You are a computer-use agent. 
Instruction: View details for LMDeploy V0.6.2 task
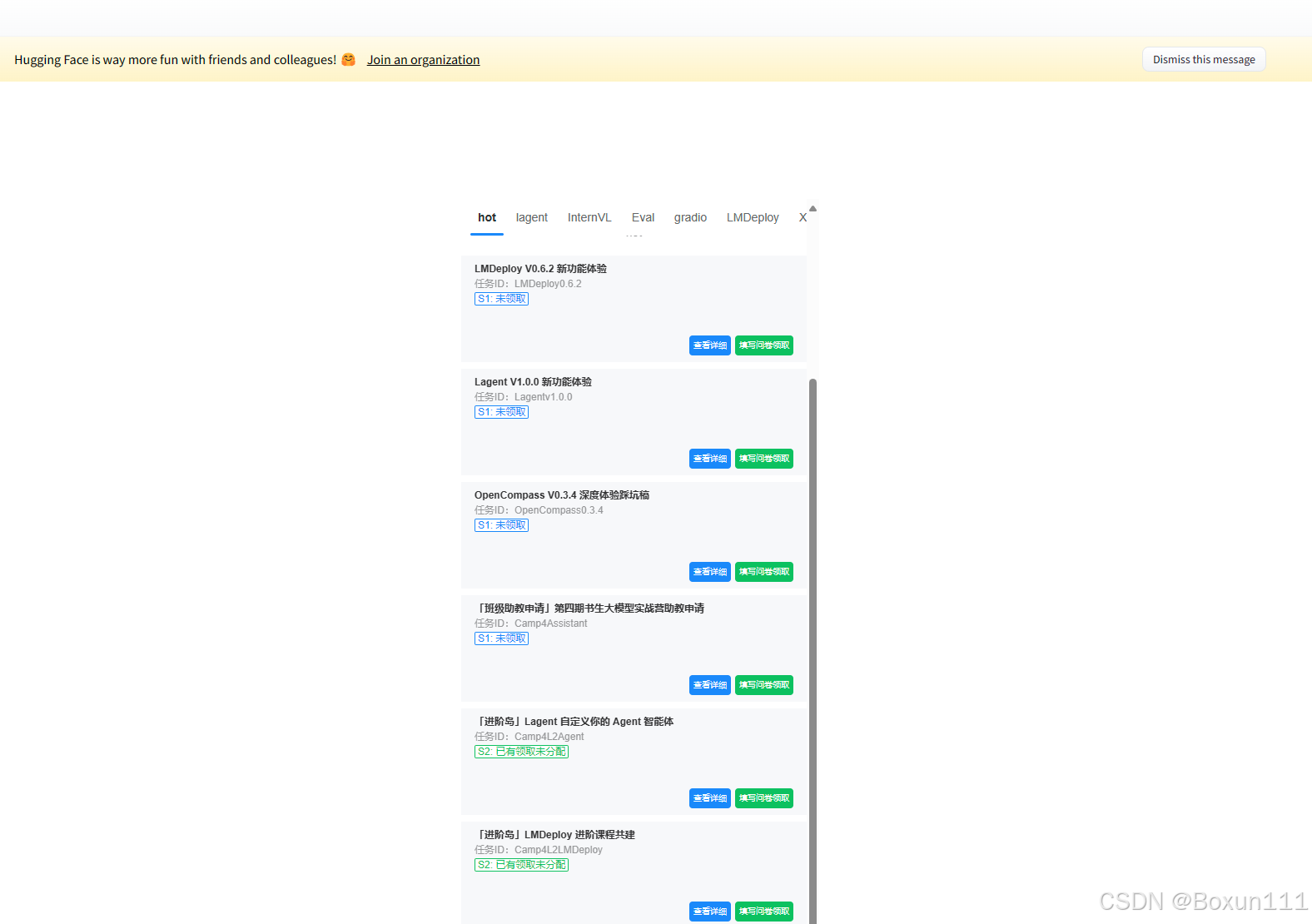coord(710,345)
